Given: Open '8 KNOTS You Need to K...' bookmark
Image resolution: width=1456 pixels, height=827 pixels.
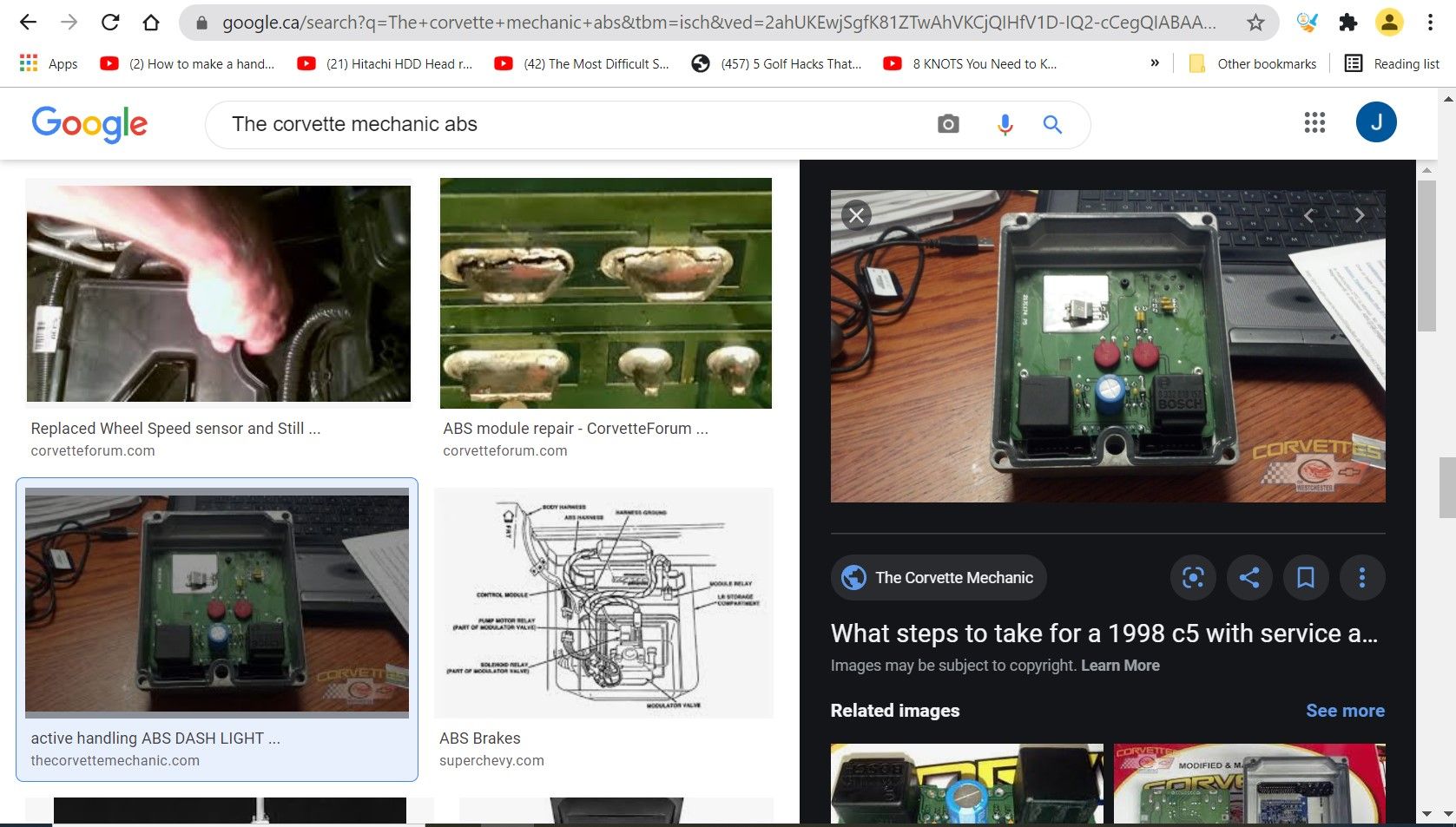Looking at the screenshot, I should click(970, 63).
